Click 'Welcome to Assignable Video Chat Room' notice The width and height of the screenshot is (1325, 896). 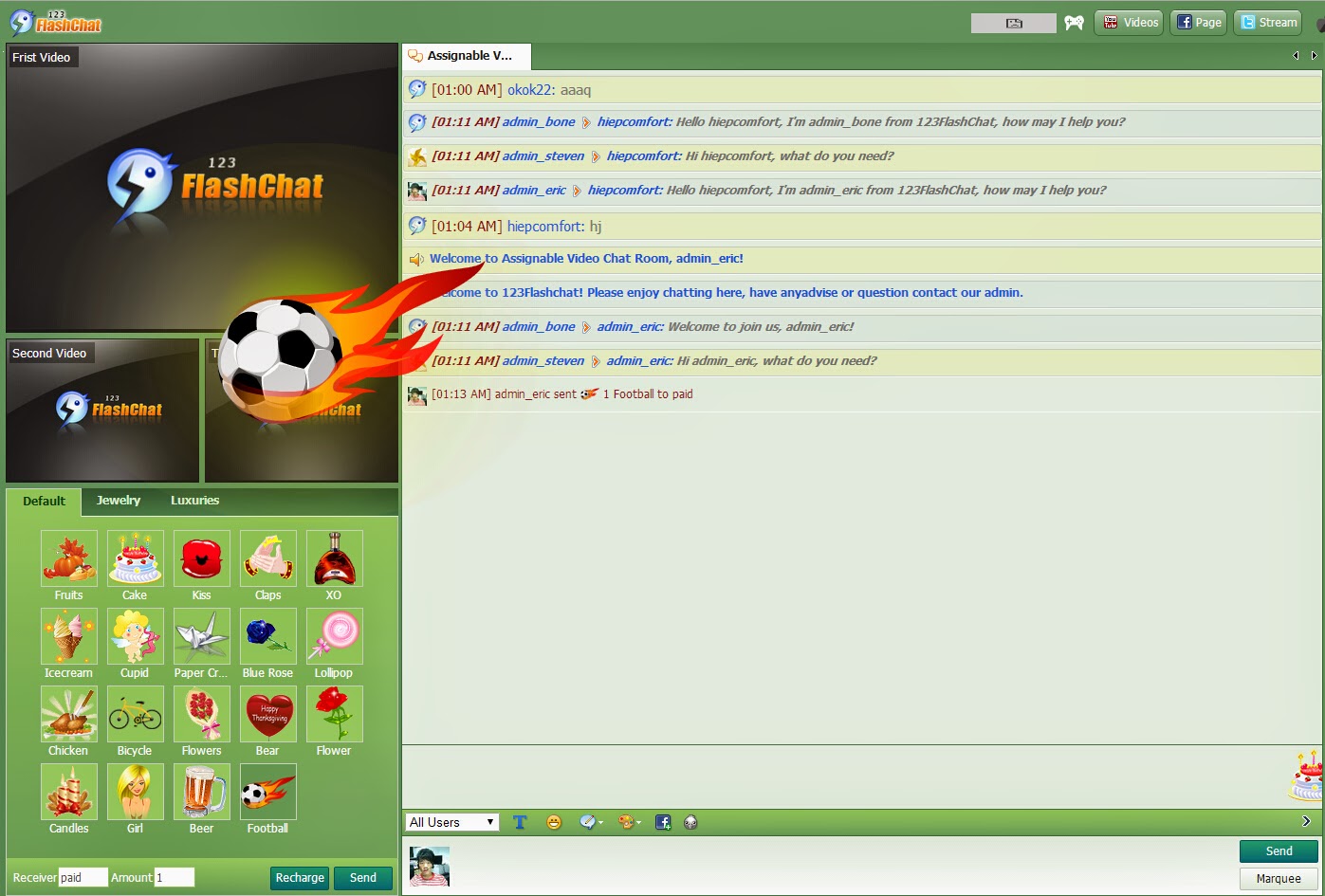pos(586,259)
